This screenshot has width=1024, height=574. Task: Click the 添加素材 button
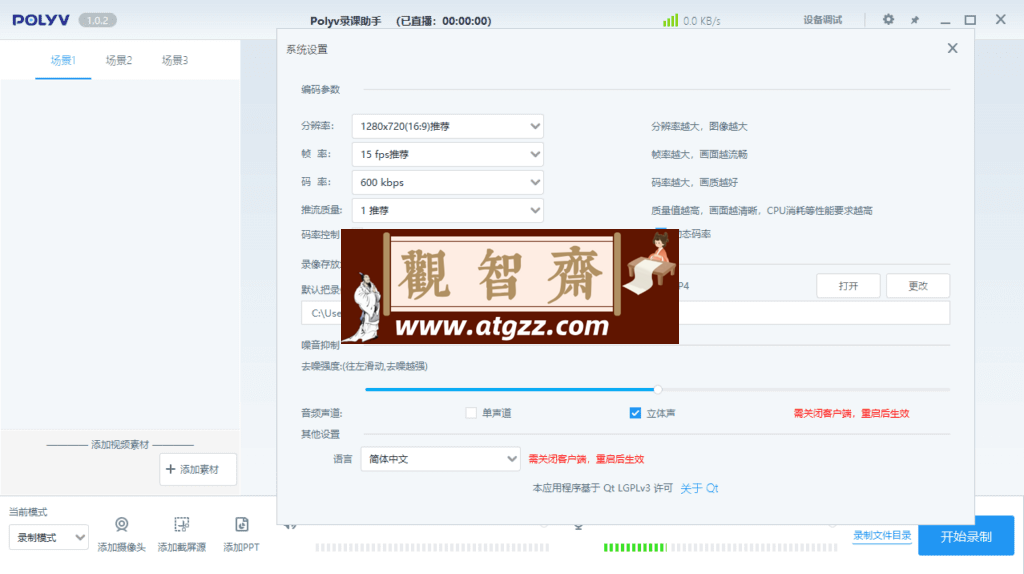[x=198, y=470]
